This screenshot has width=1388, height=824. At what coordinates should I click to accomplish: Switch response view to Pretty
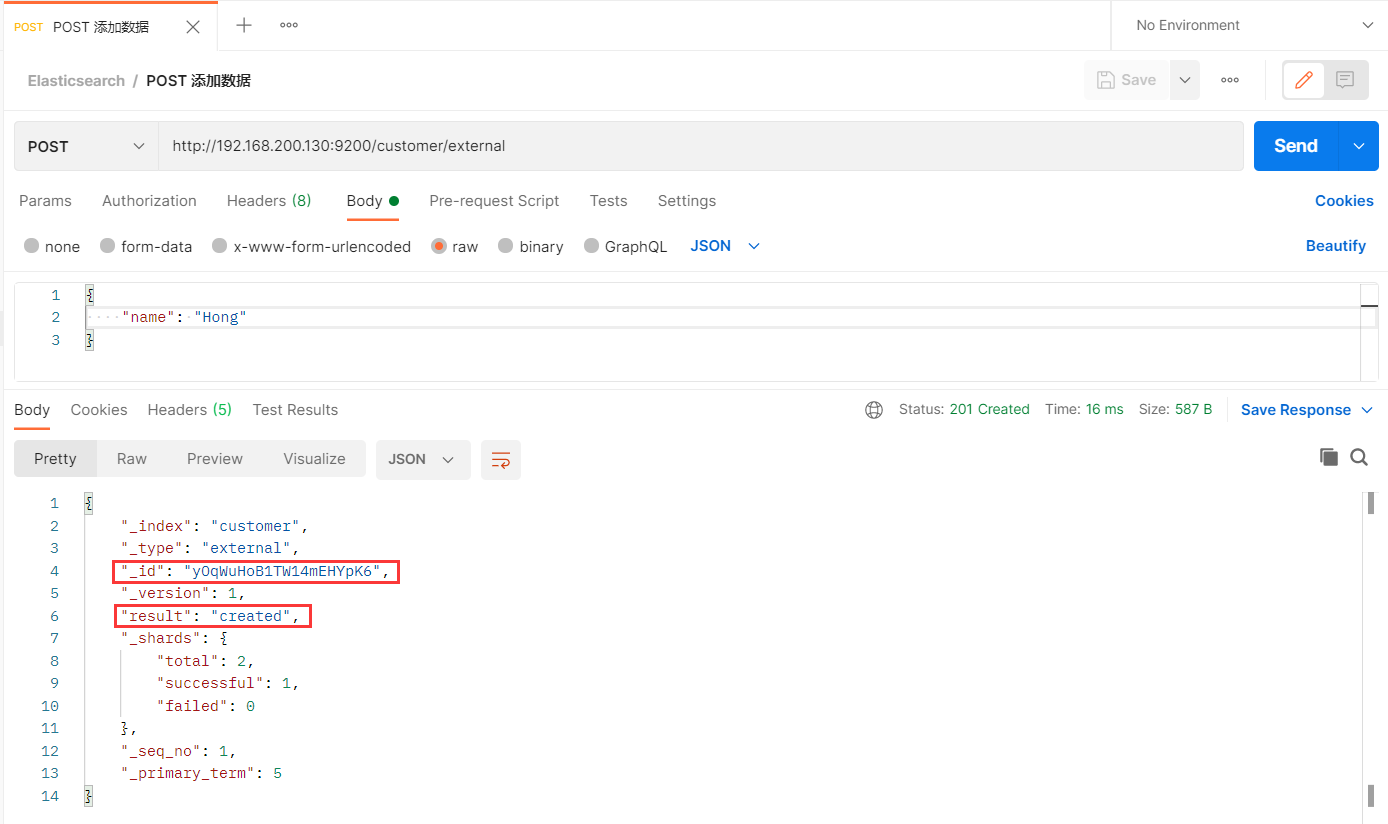[55, 459]
